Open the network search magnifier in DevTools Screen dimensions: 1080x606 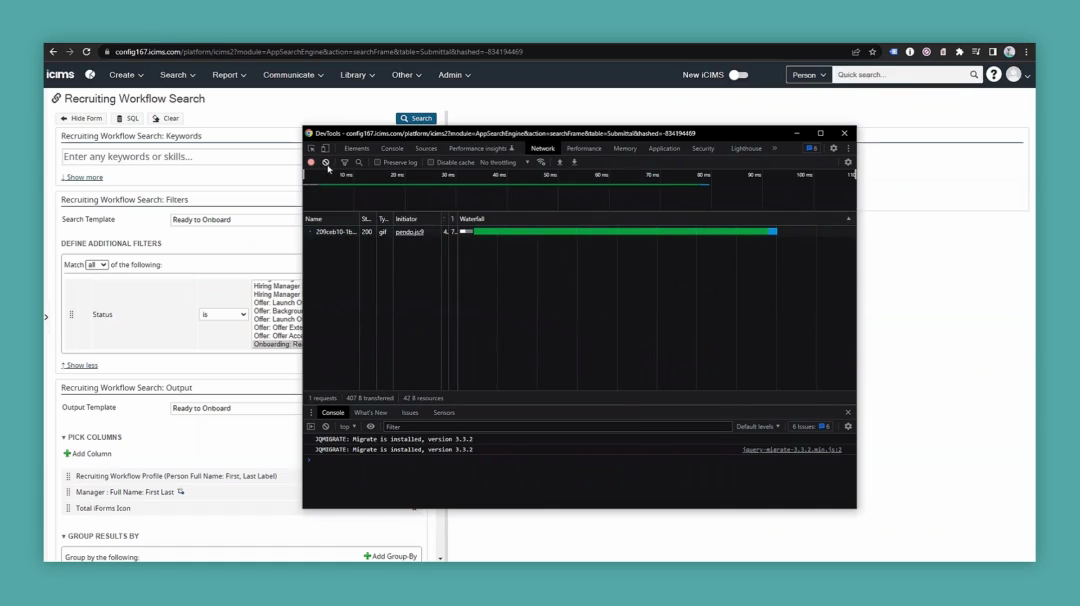[359, 163]
